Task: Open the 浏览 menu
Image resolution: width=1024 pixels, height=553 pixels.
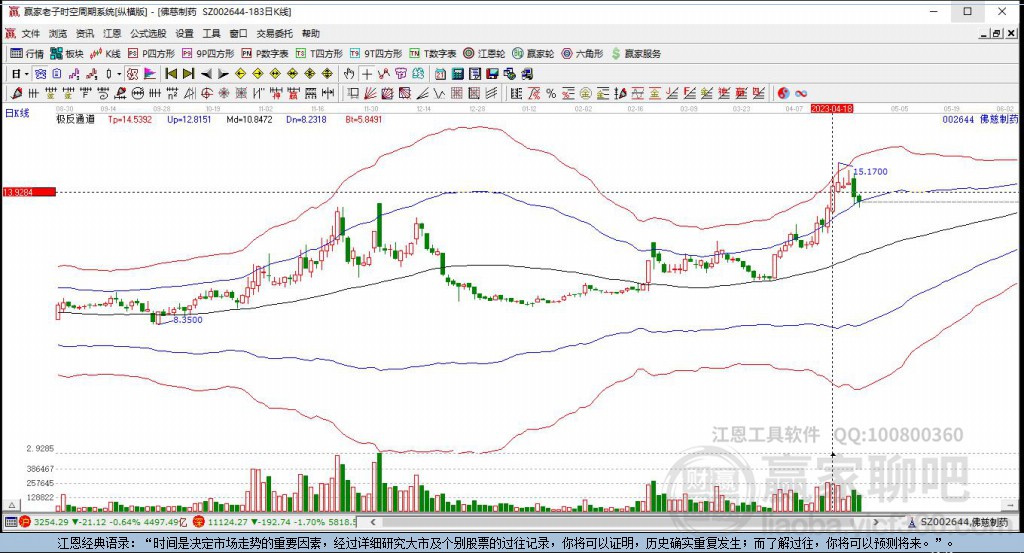Action: pos(57,33)
